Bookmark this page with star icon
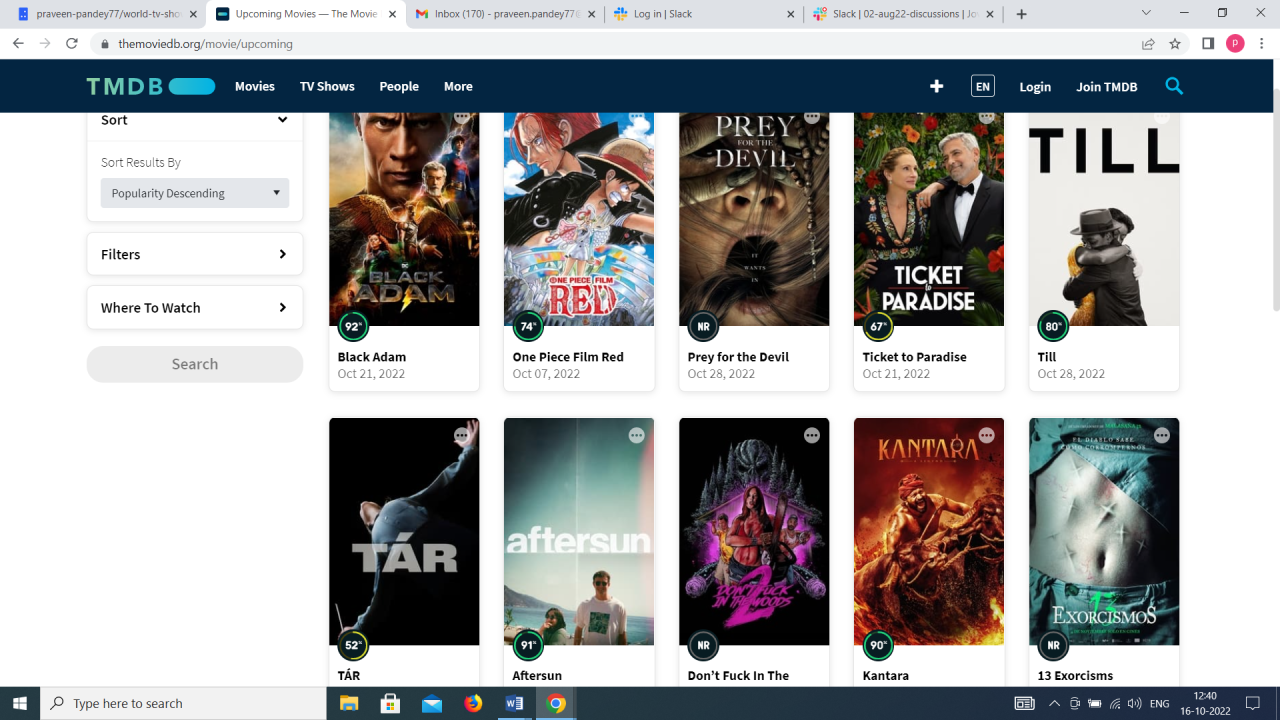 1175,44
